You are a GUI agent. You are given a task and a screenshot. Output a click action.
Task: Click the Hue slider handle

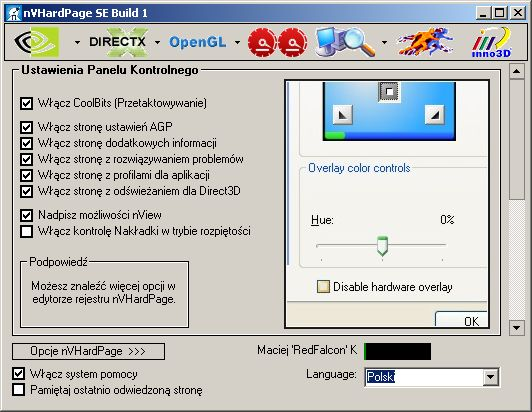(x=382, y=246)
